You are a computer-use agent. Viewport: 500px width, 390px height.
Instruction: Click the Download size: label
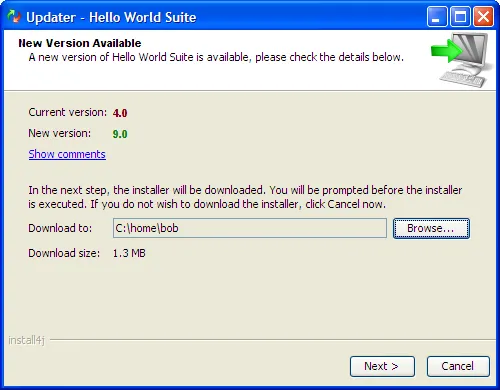(64, 253)
